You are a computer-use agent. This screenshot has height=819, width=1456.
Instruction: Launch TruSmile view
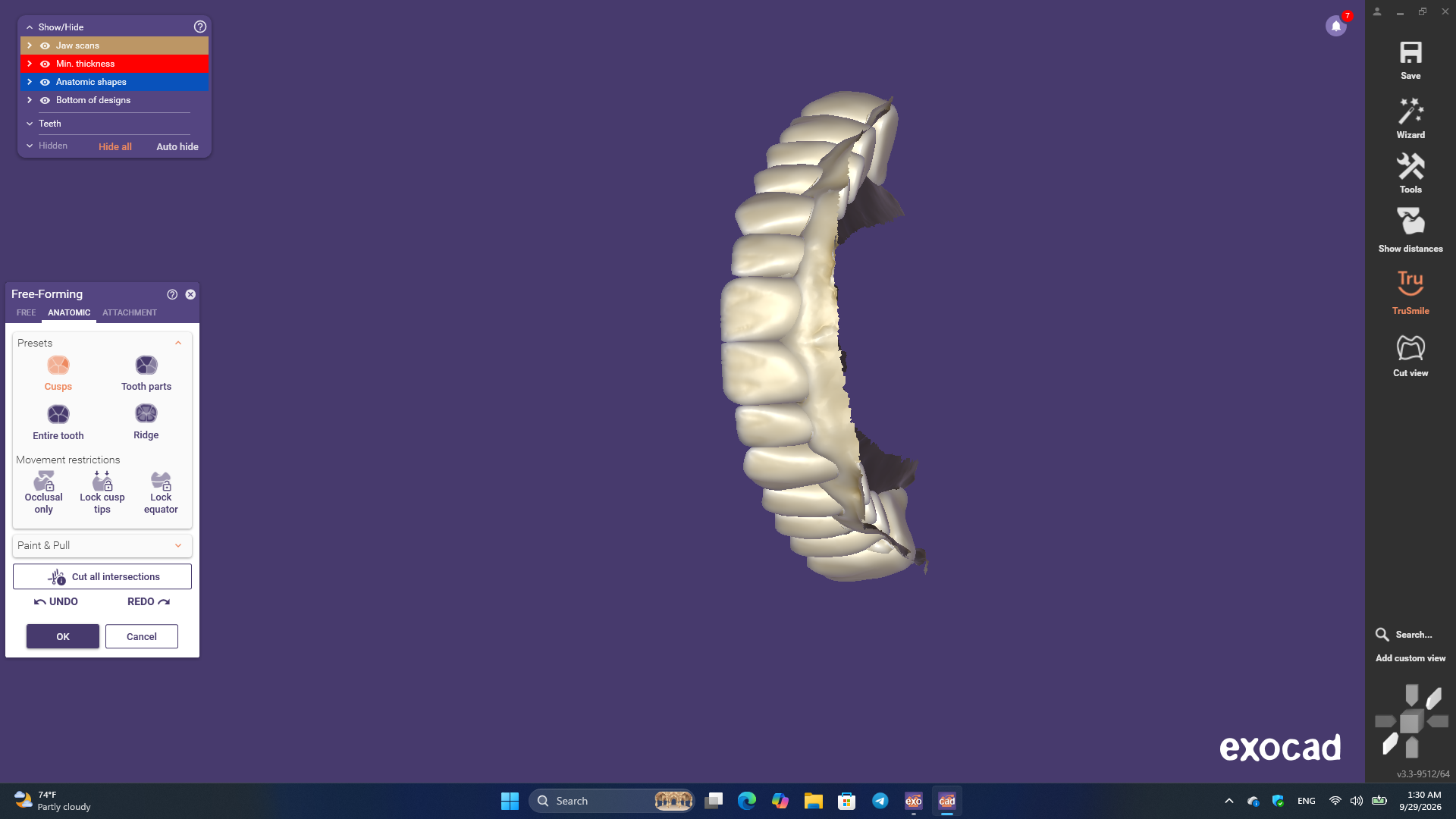pyautogui.click(x=1410, y=284)
